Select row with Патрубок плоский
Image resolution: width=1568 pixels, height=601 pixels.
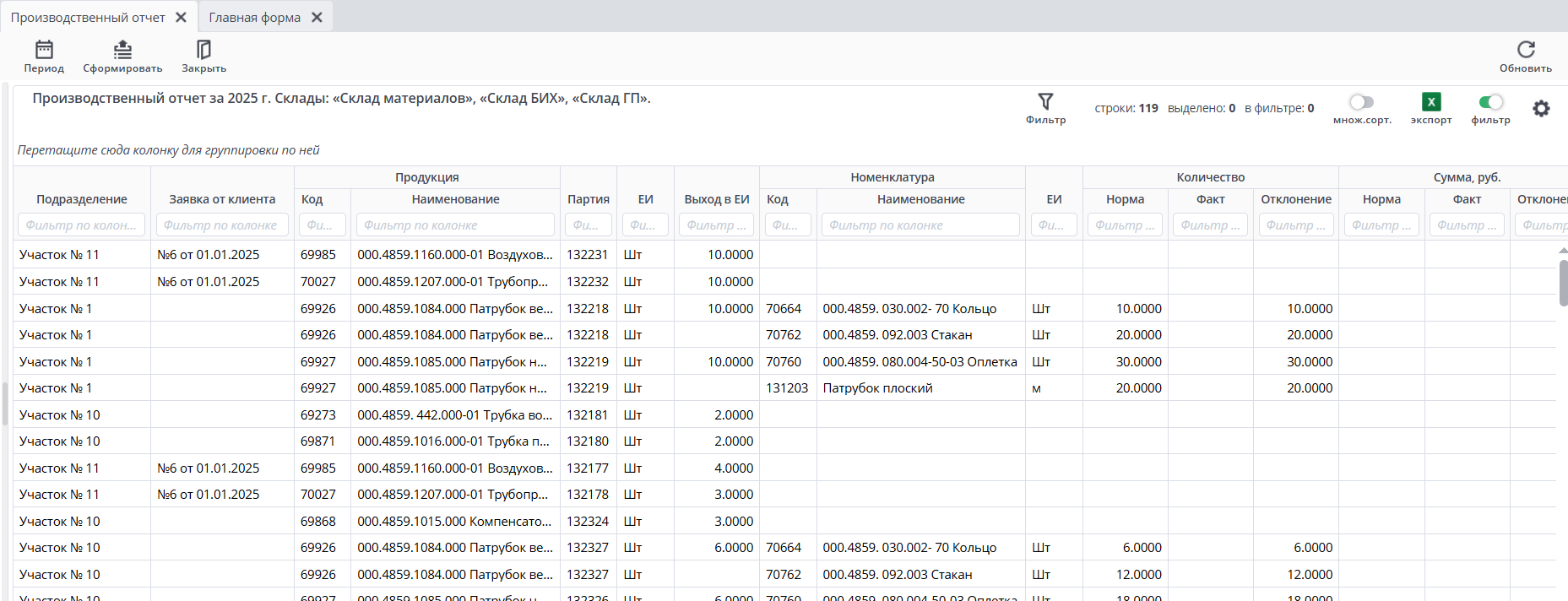(877, 388)
